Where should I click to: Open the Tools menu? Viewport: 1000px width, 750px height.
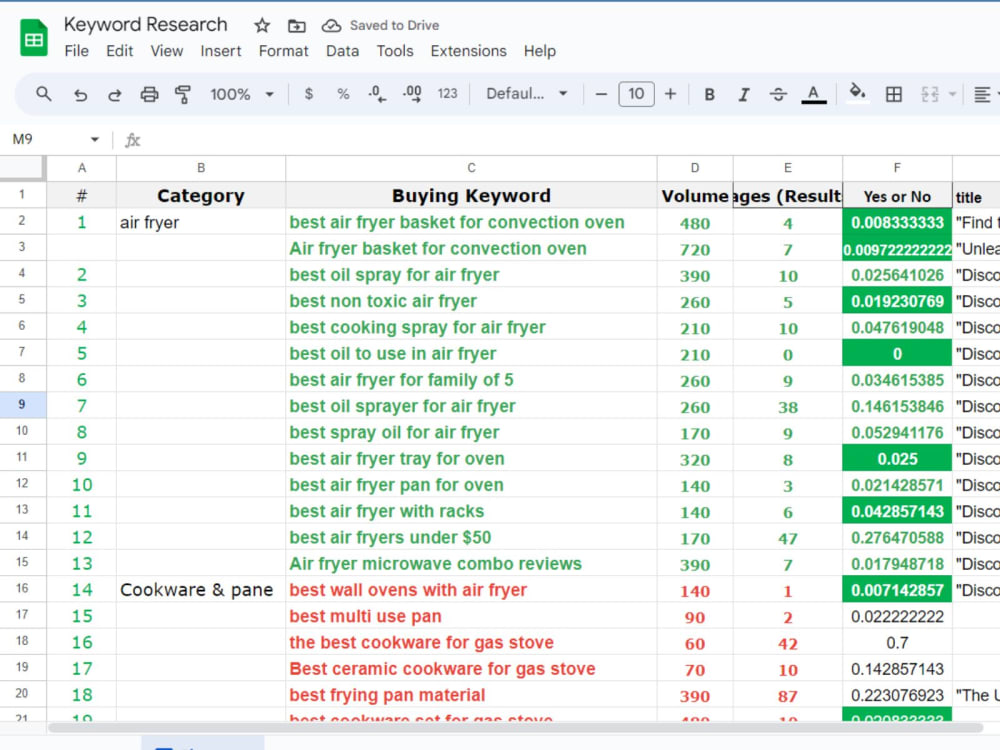coord(395,51)
